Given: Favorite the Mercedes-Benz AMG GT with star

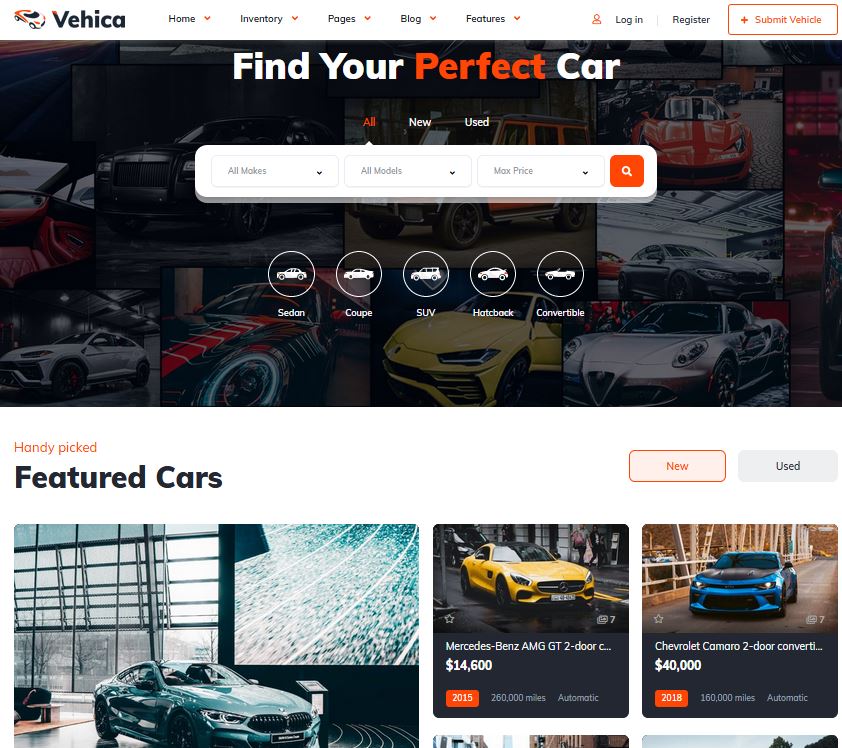Looking at the screenshot, I should pyautogui.click(x=449, y=619).
